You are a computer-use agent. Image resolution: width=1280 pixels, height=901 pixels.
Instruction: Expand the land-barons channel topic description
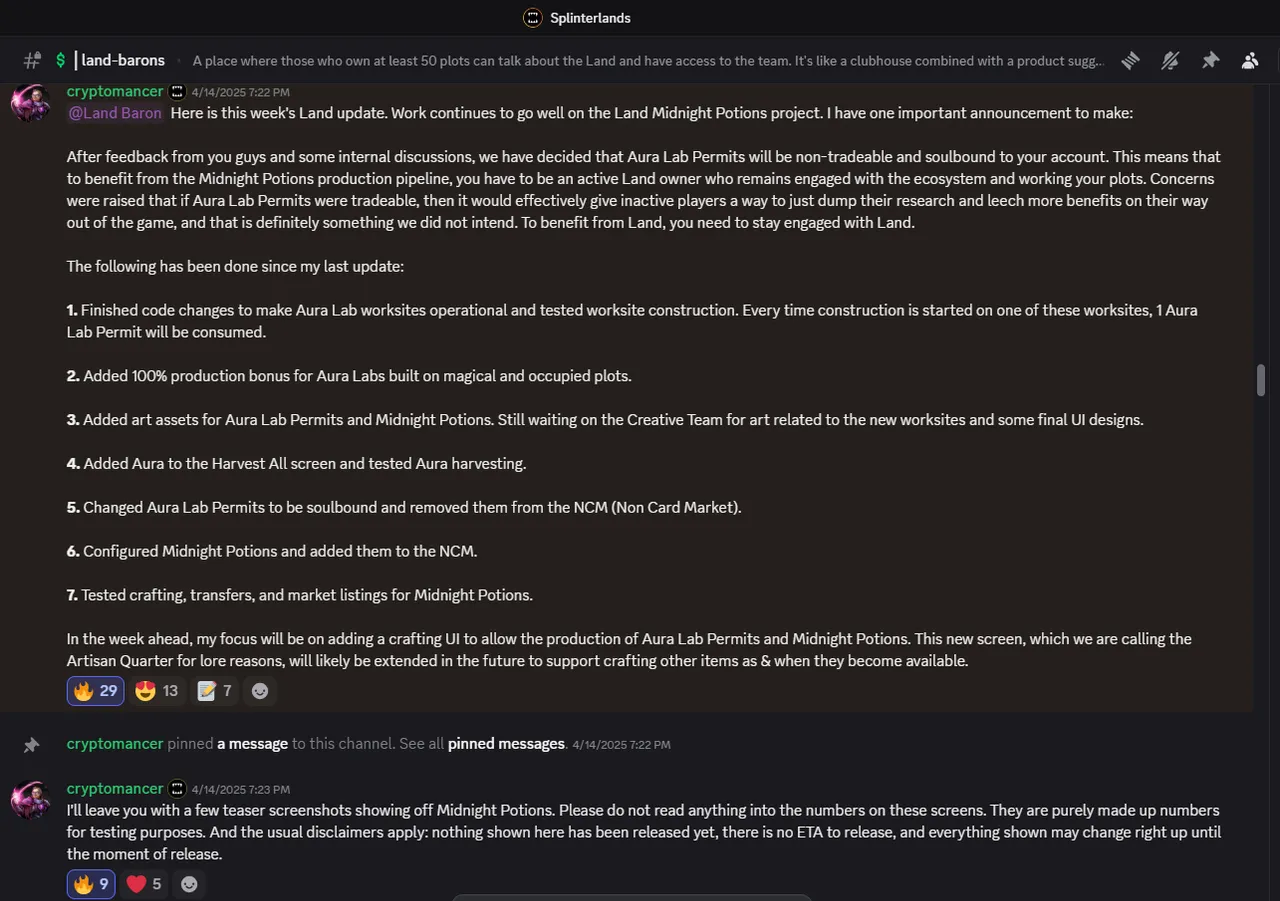648,61
